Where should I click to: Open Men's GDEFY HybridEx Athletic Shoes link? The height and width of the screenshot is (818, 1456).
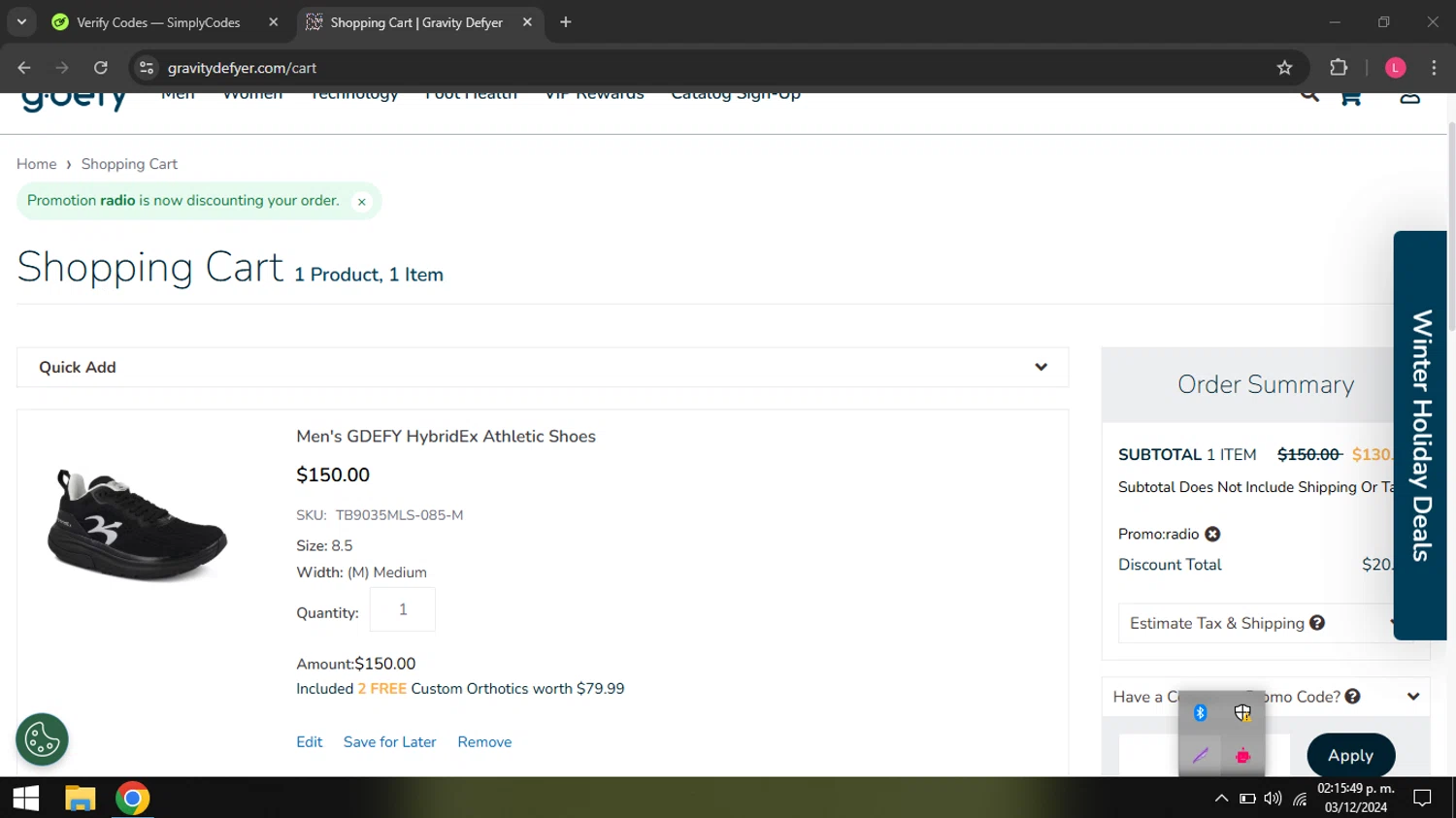446,437
